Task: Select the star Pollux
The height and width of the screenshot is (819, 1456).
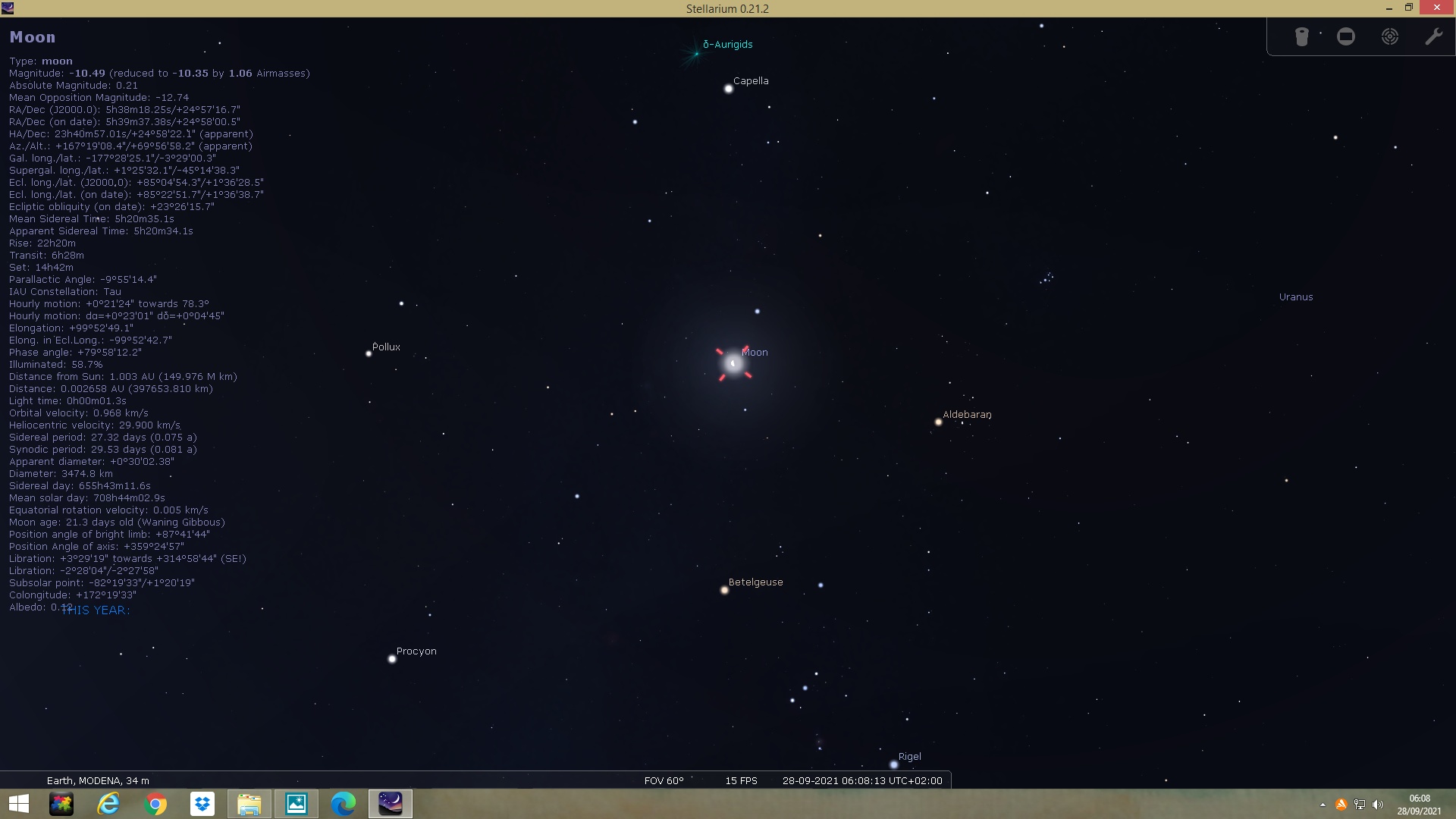Action: (x=369, y=353)
